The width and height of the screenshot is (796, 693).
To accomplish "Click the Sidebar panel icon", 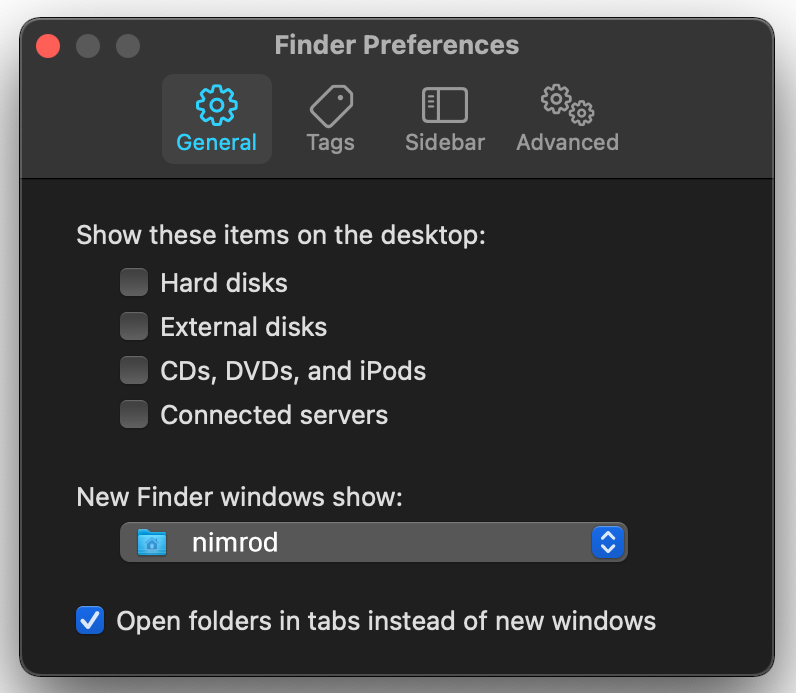I will 445,104.
